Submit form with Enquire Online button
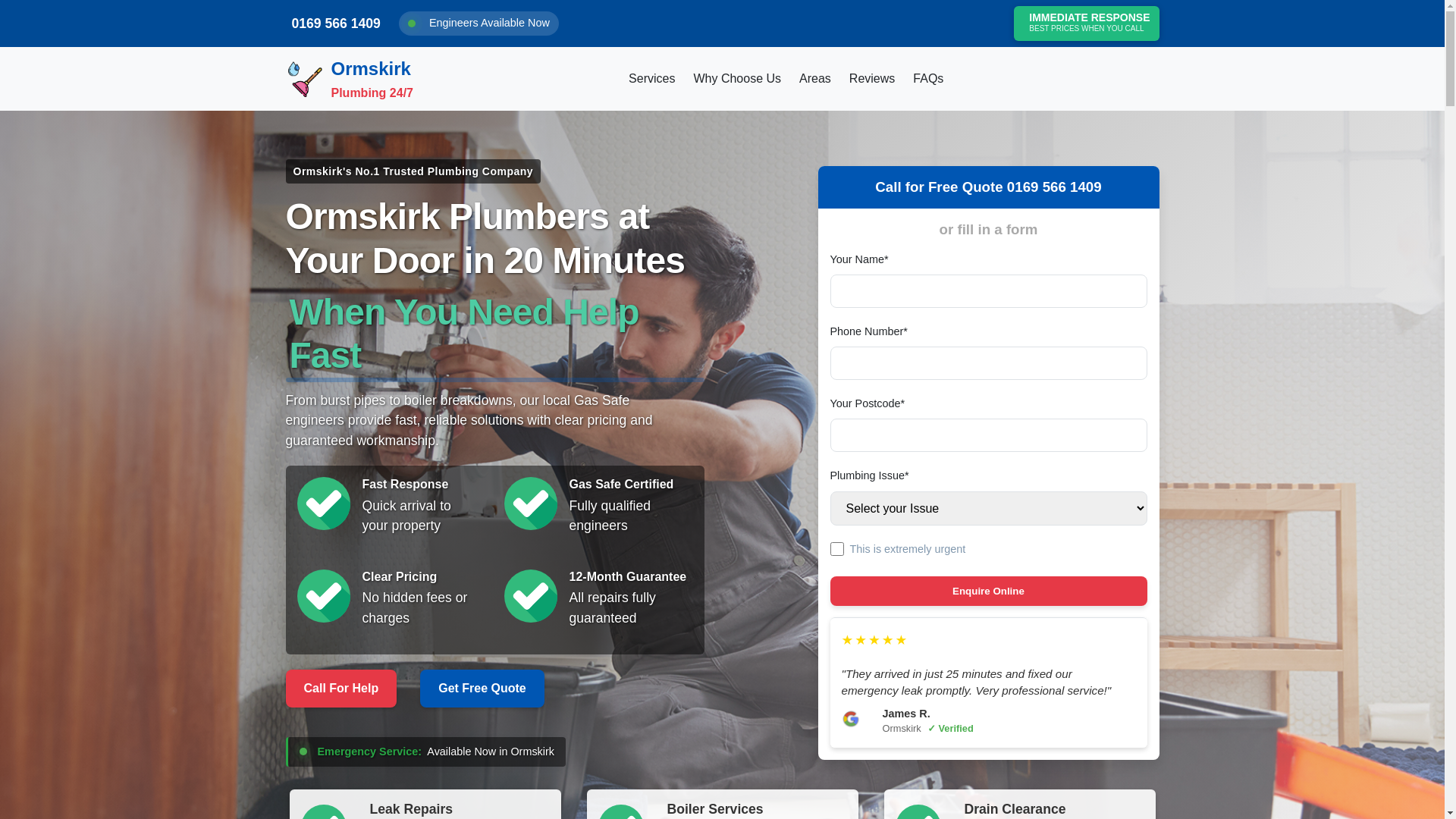The height and width of the screenshot is (819, 1456). coord(988,591)
